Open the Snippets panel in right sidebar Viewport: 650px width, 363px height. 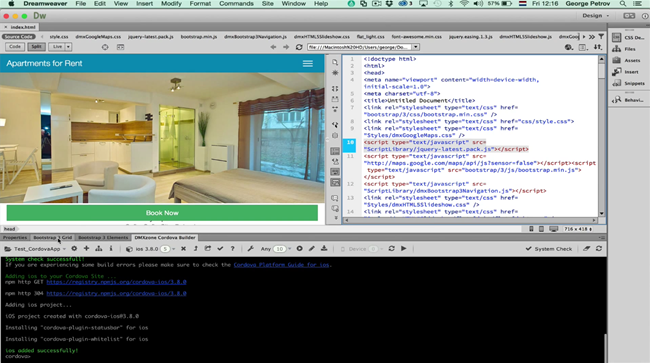point(628,83)
